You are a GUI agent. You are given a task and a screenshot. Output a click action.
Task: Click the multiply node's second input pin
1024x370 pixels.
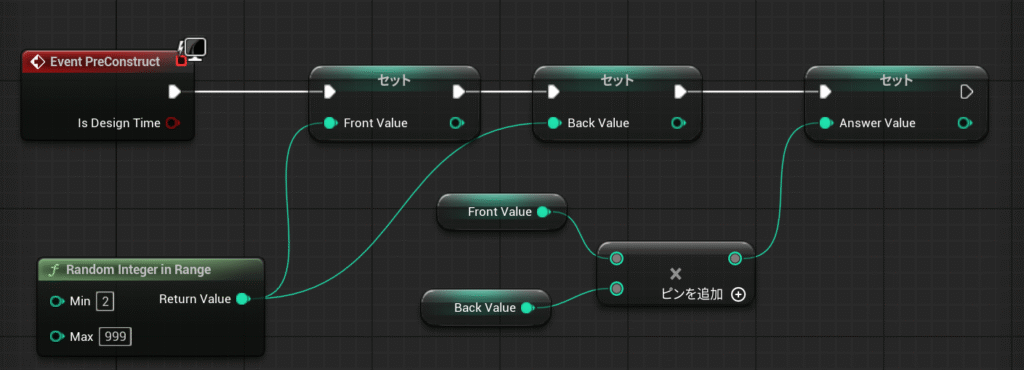click(x=616, y=288)
